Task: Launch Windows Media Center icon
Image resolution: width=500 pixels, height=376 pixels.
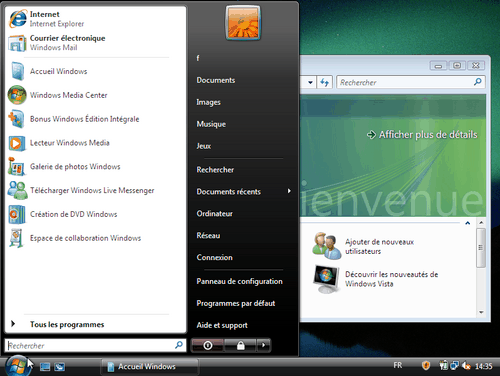Action: (x=17, y=95)
